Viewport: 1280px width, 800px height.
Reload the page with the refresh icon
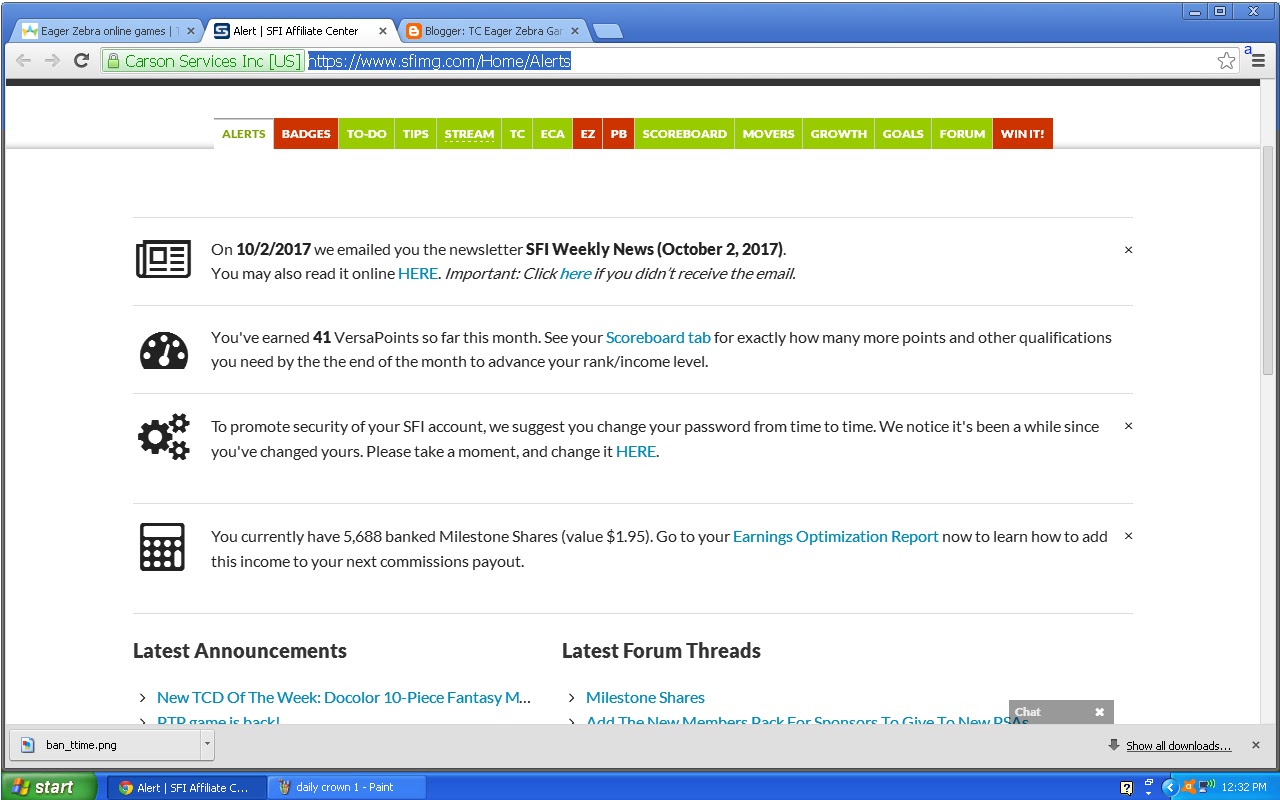82,61
